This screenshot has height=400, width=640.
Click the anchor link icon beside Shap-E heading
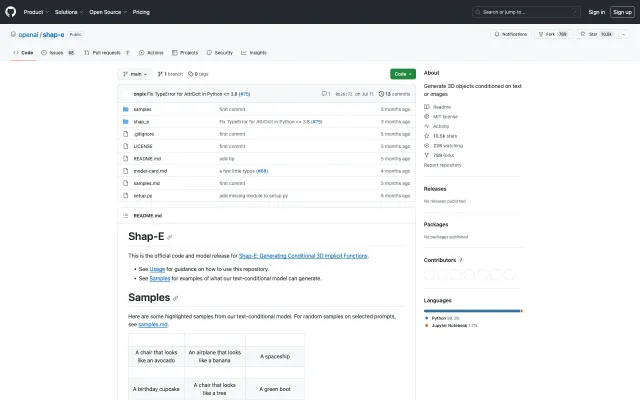pyautogui.click(x=170, y=237)
